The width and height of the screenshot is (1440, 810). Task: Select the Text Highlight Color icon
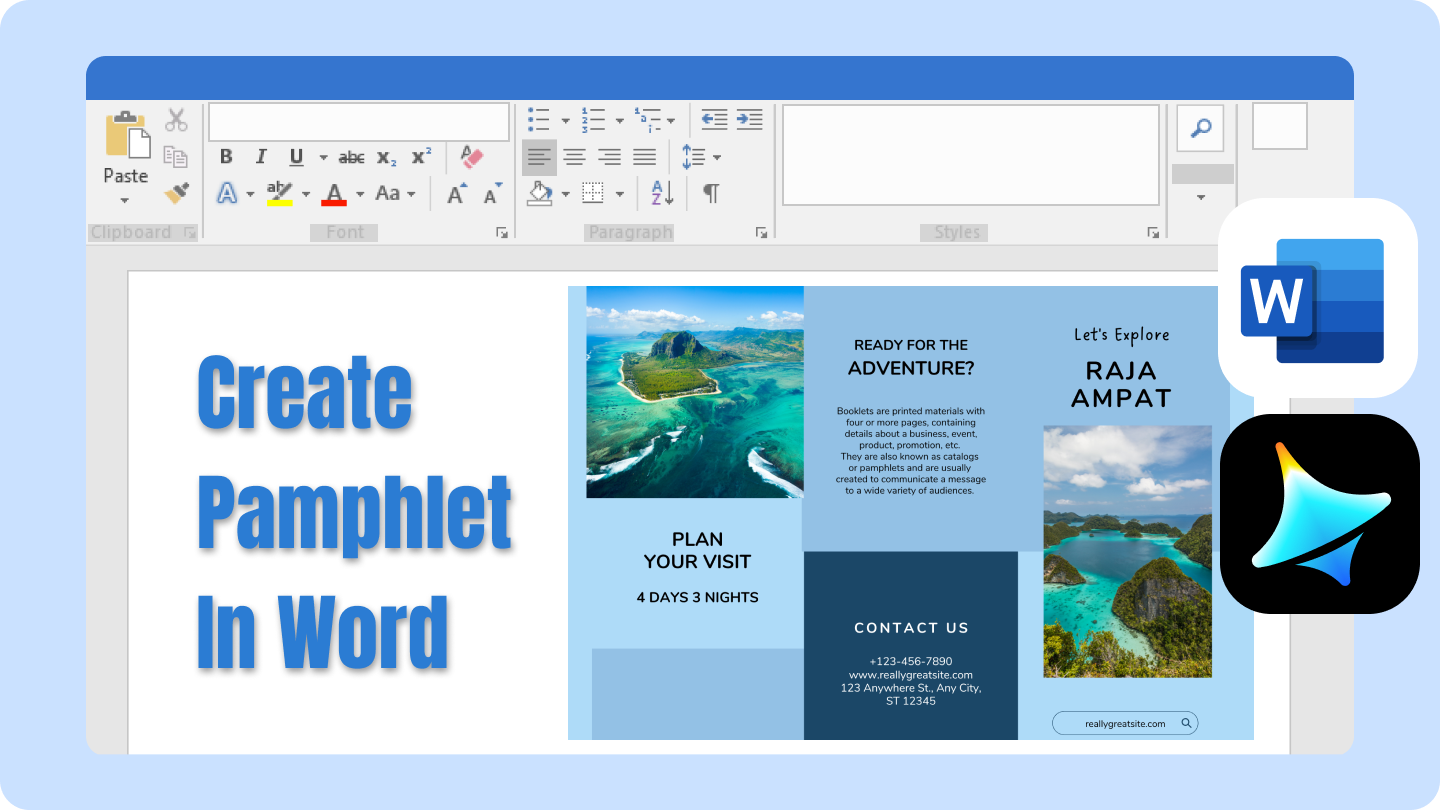281,192
